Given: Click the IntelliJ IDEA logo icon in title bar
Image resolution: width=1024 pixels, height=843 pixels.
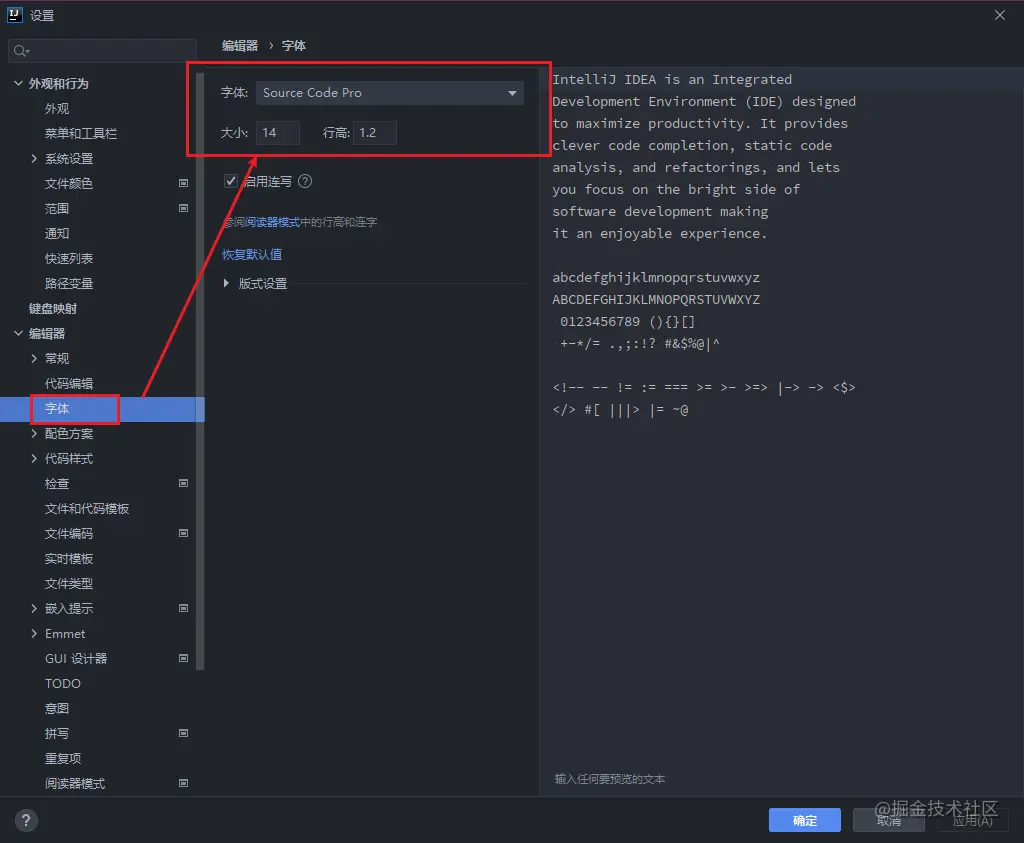Looking at the screenshot, I should click(x=14, y=14).
